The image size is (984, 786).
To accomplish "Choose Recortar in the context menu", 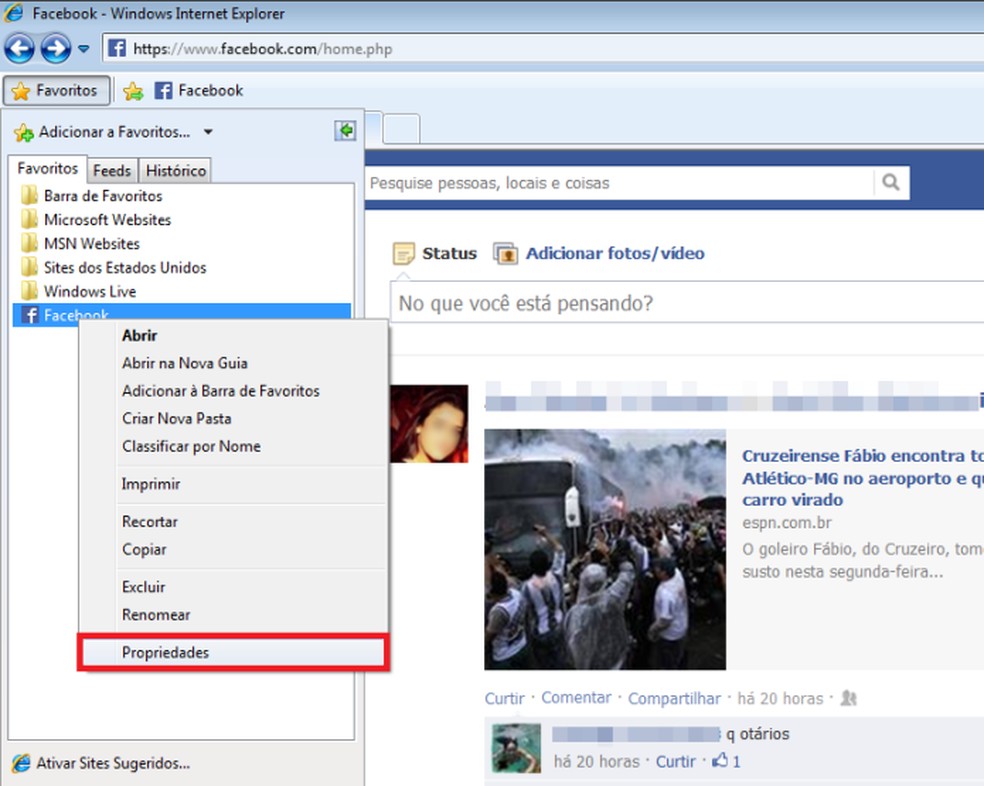I will tap(233, 522).
